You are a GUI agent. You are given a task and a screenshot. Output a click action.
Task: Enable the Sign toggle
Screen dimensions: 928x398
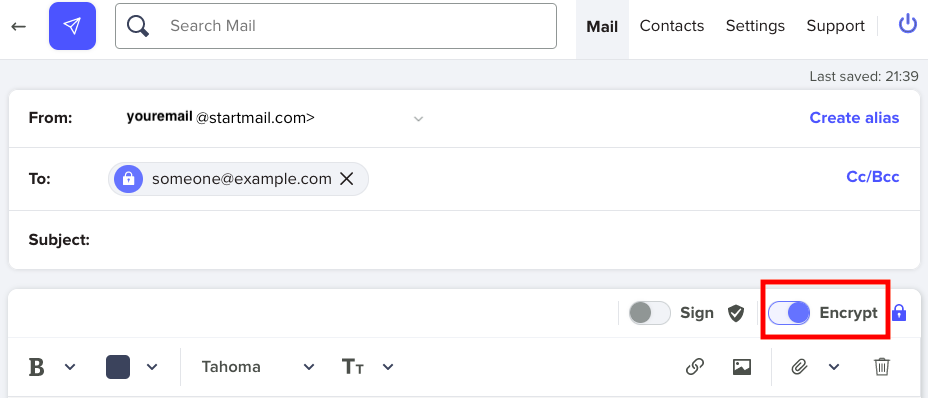click(649, 313)
